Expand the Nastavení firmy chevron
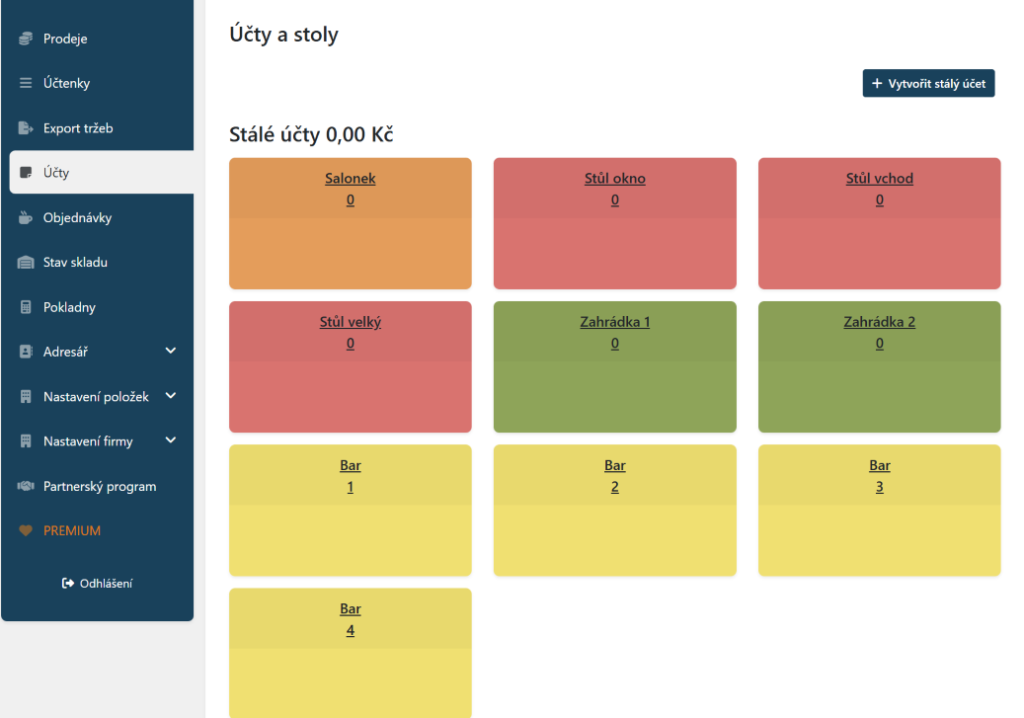The image size is (1024, 718). point(170,440)
